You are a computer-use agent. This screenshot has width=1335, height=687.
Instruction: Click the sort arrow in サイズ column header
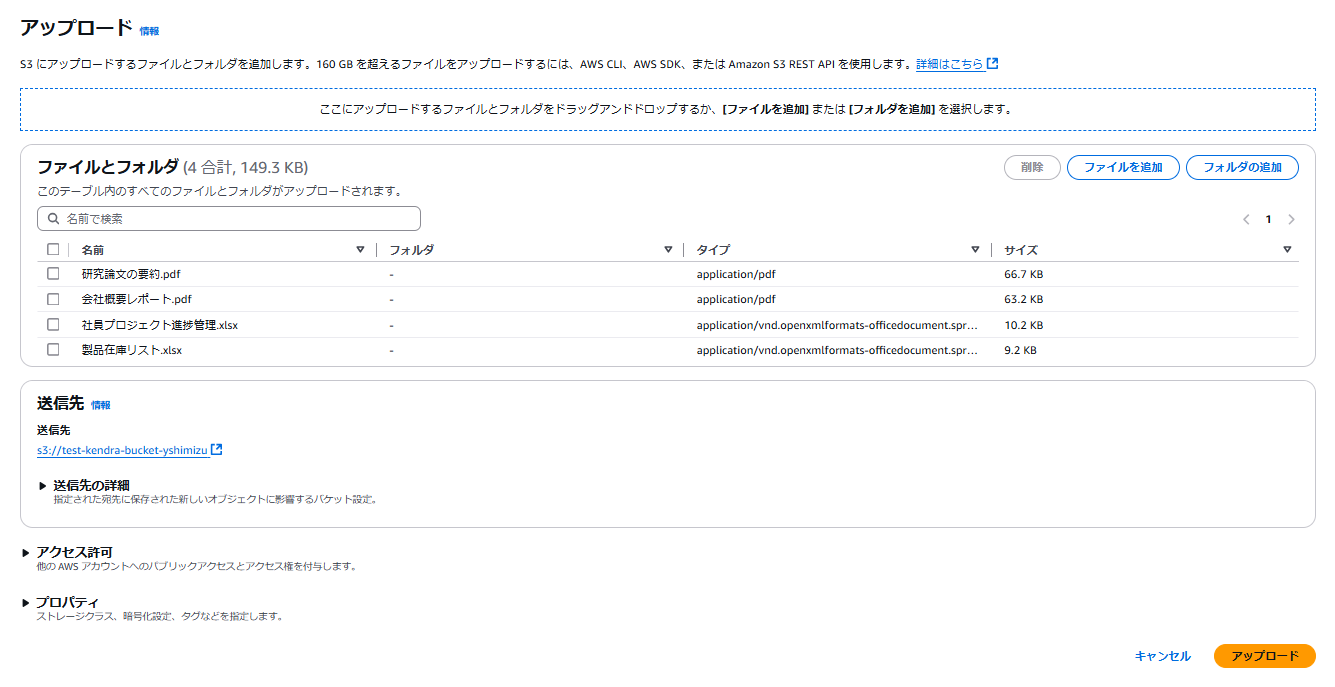pos(1287,250)
